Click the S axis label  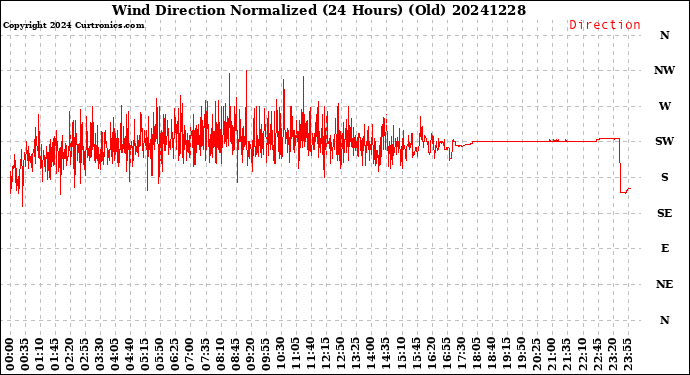664,177
